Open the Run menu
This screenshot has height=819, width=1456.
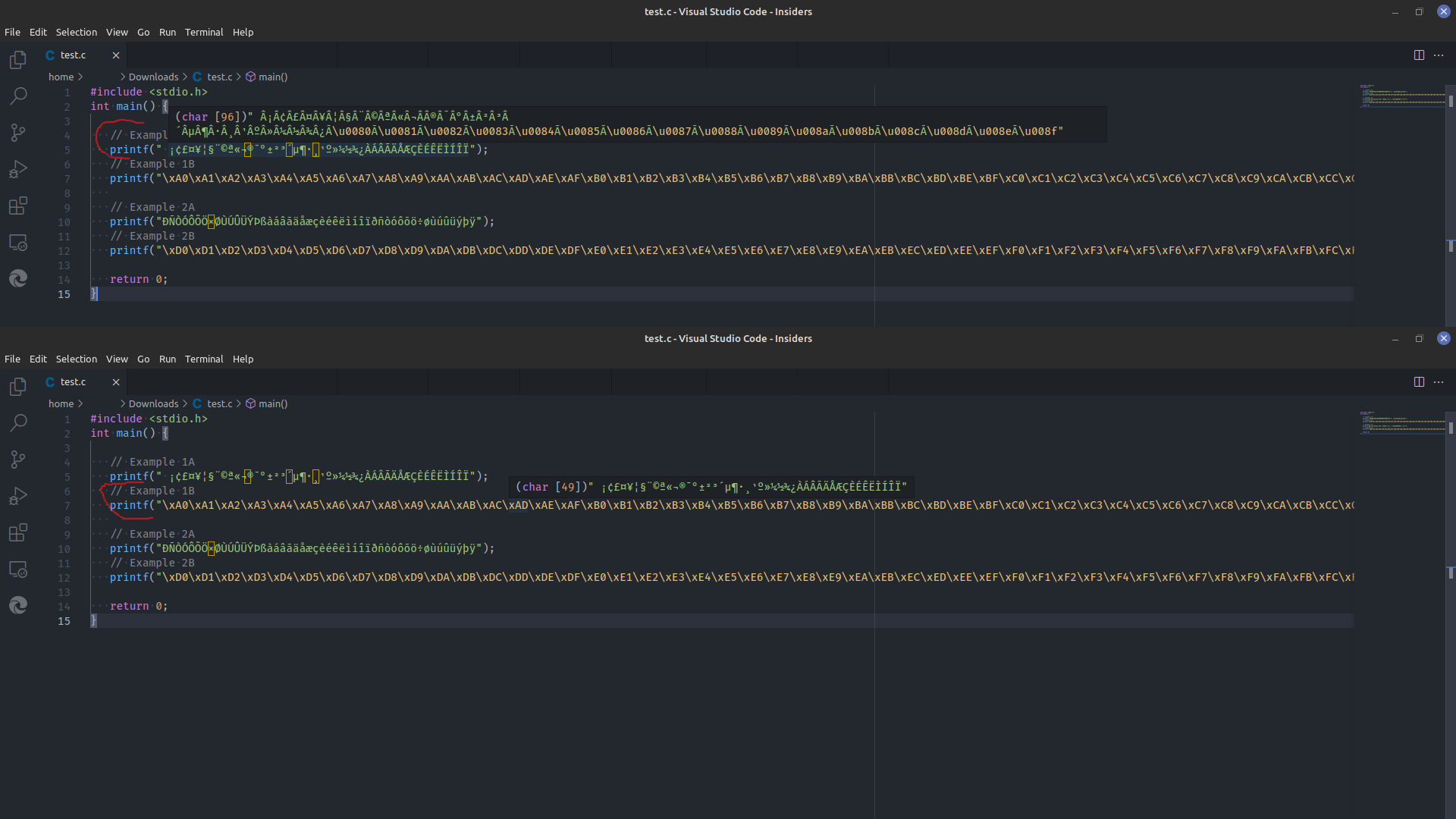167,32
